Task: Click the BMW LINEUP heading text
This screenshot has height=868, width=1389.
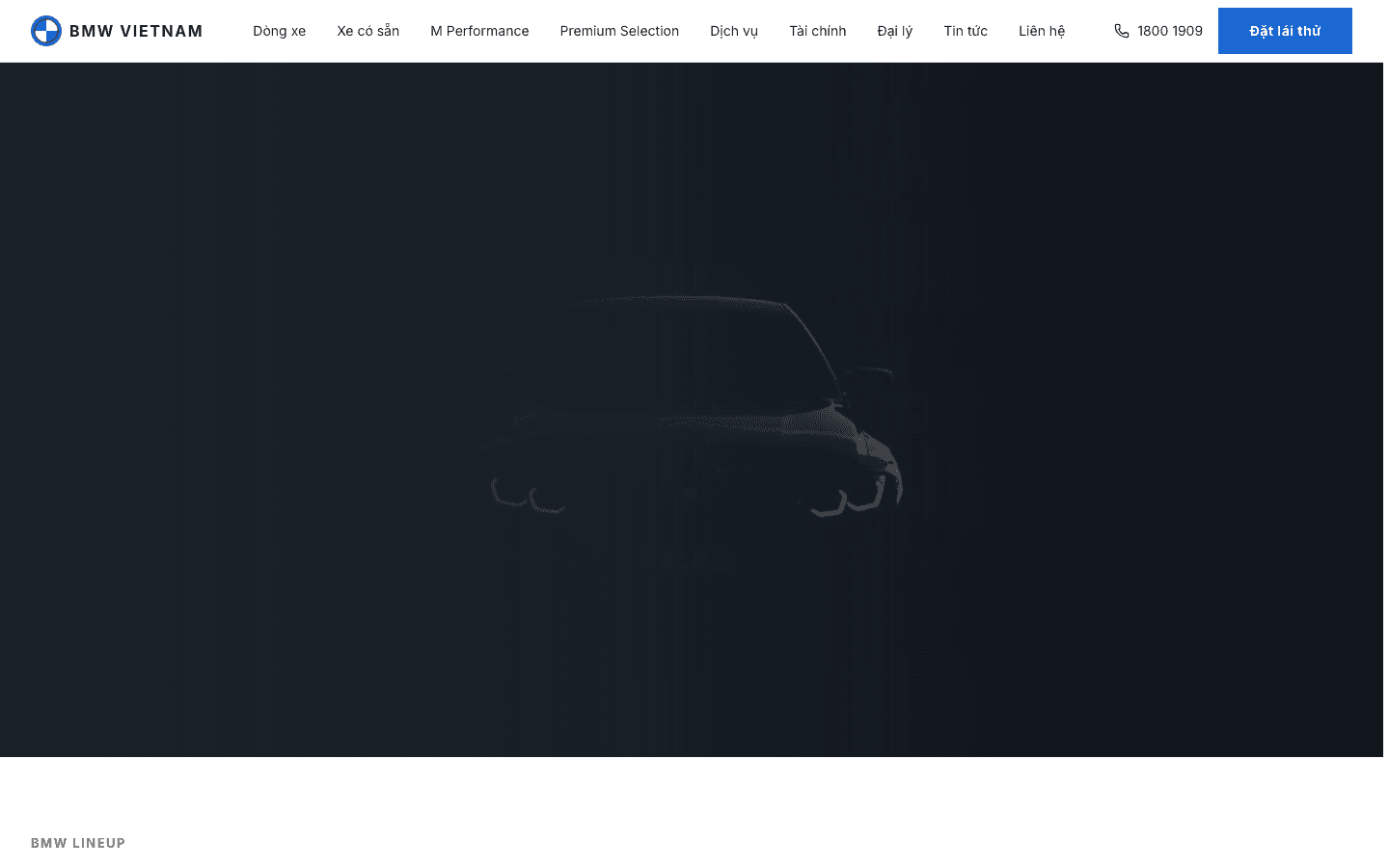Action: coord(78,843)
